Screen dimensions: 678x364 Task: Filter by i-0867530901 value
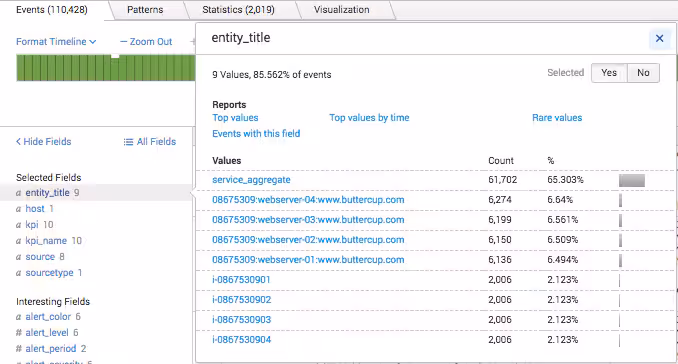(x=241, y=280)
